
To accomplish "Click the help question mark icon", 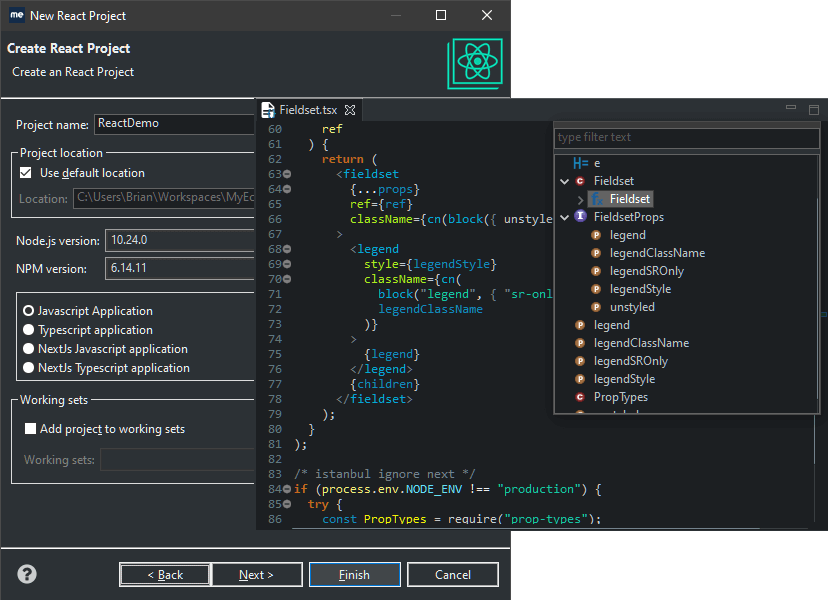I will click(x=27, y=574).
